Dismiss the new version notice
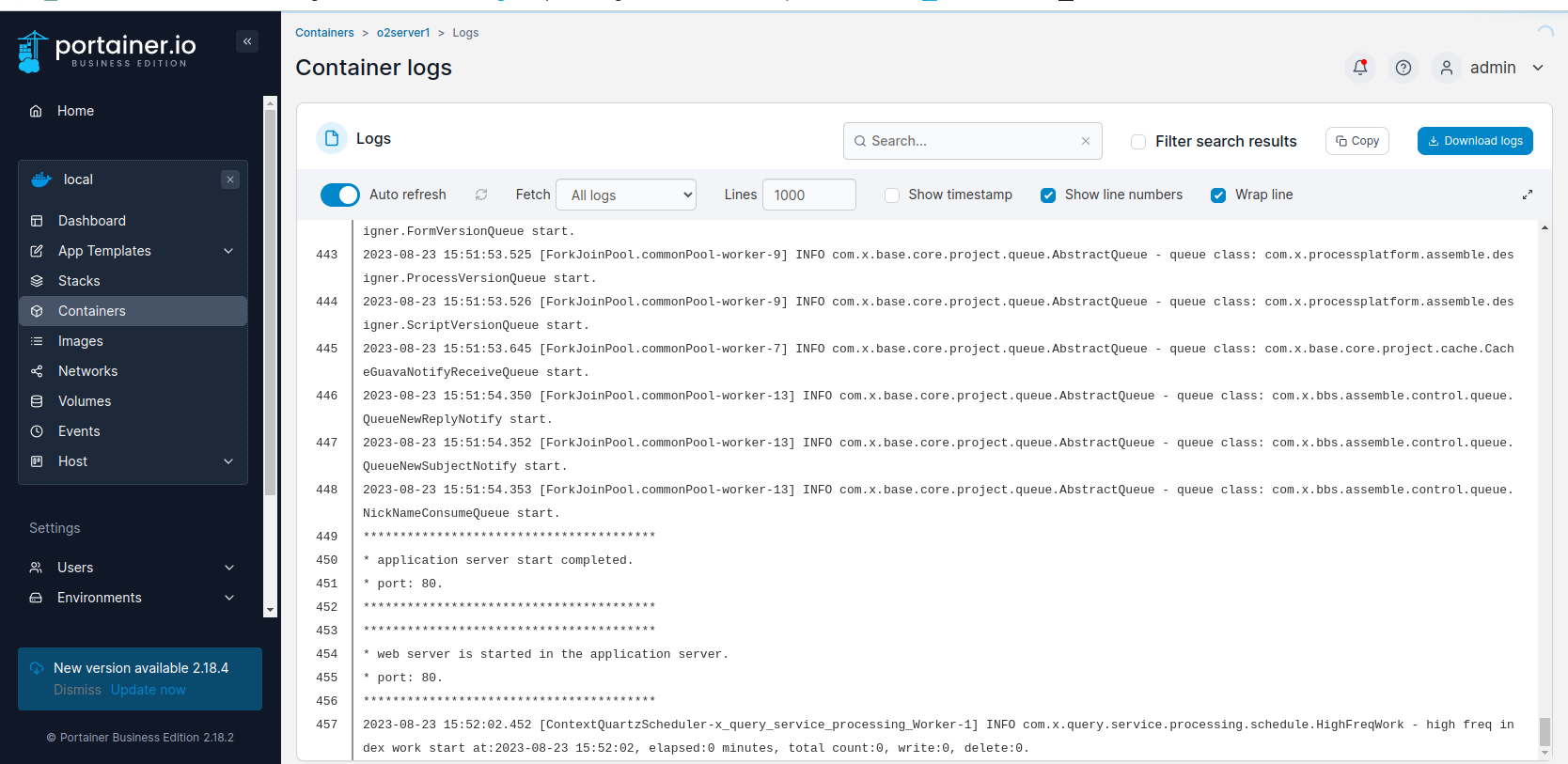The width and height of the screenshot is (1568, 764). [x=77, y=690]
